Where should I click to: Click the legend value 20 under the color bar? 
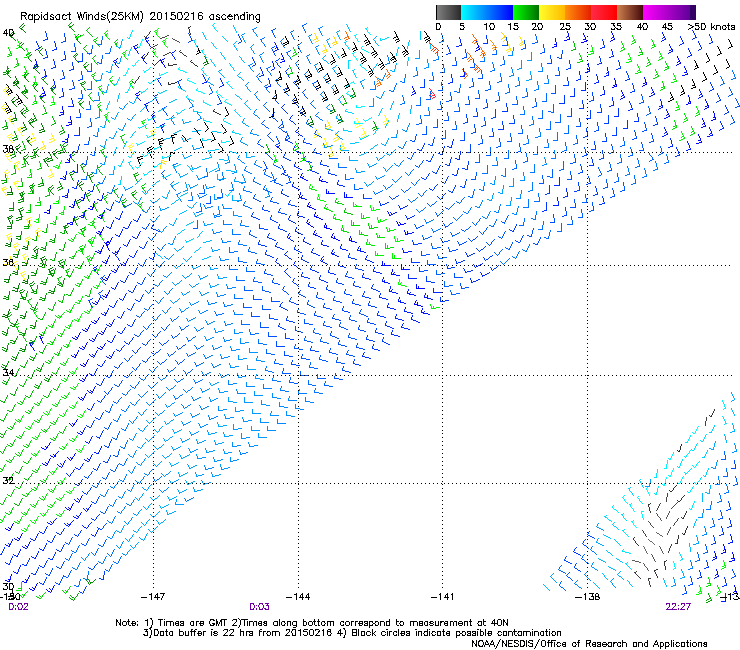click(x=538, y=27)
